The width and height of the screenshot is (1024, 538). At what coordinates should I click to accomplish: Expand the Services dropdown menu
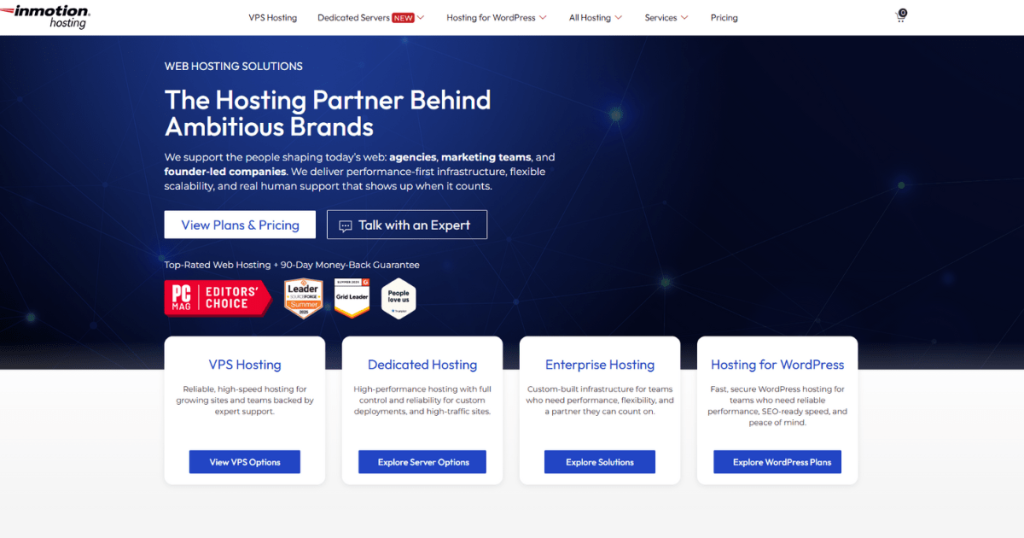666,18
